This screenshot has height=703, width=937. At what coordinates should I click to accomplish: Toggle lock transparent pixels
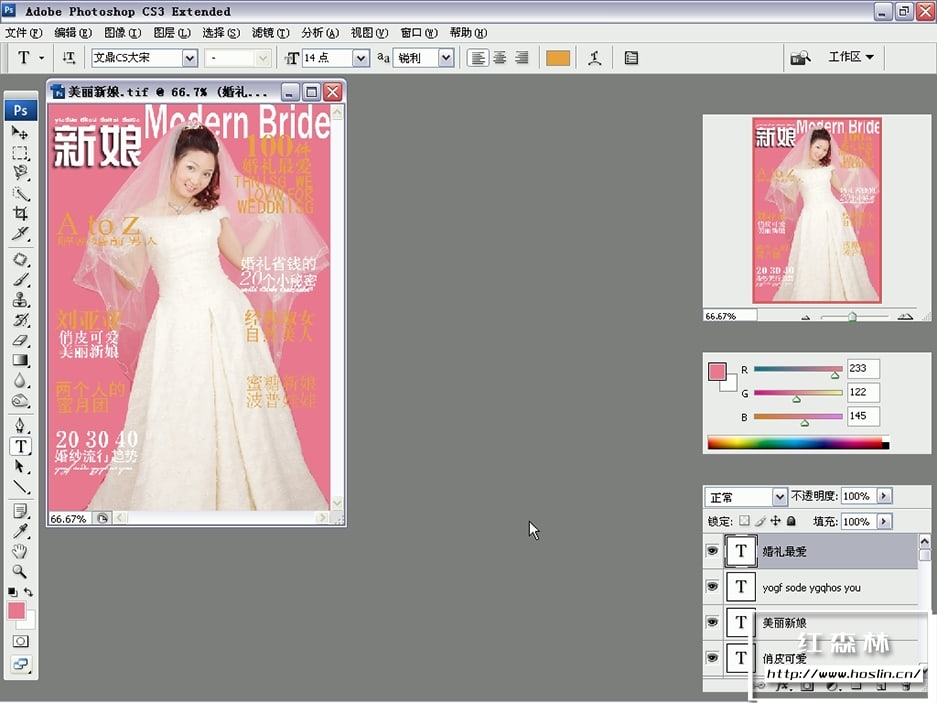(x=744, y=521)
